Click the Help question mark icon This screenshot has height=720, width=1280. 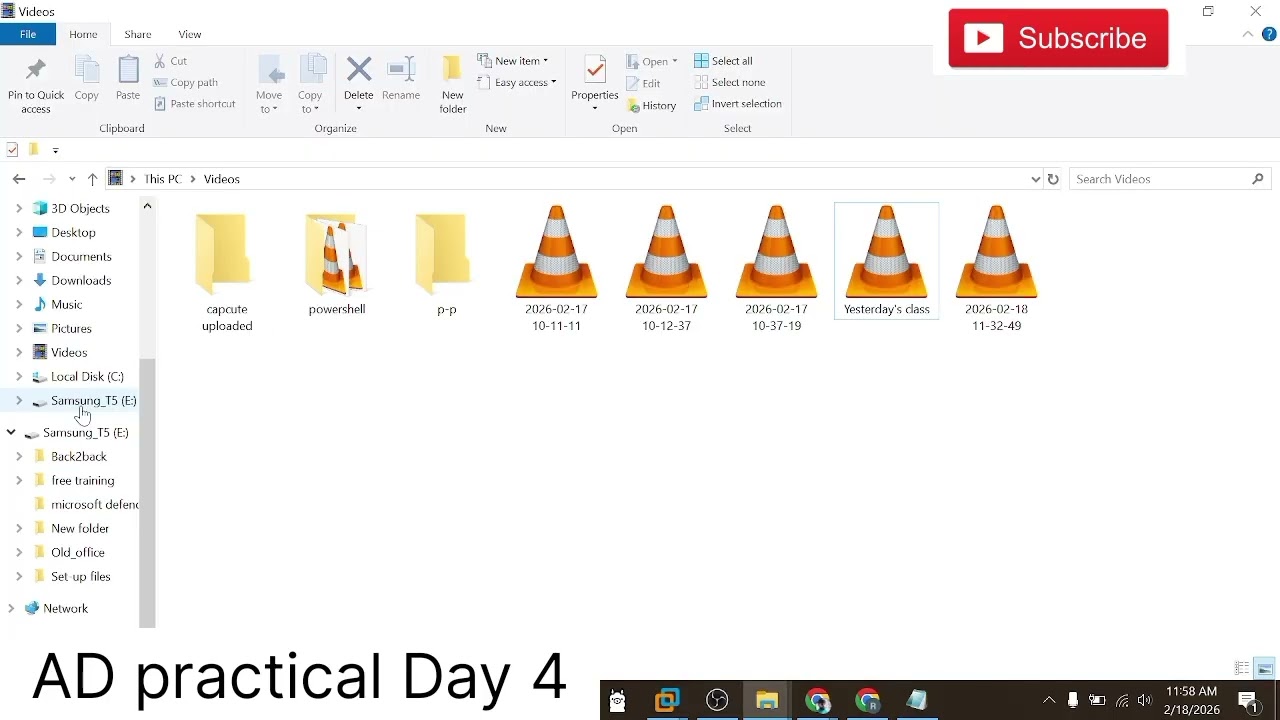pyautogui.click(x=1270, y=35)
